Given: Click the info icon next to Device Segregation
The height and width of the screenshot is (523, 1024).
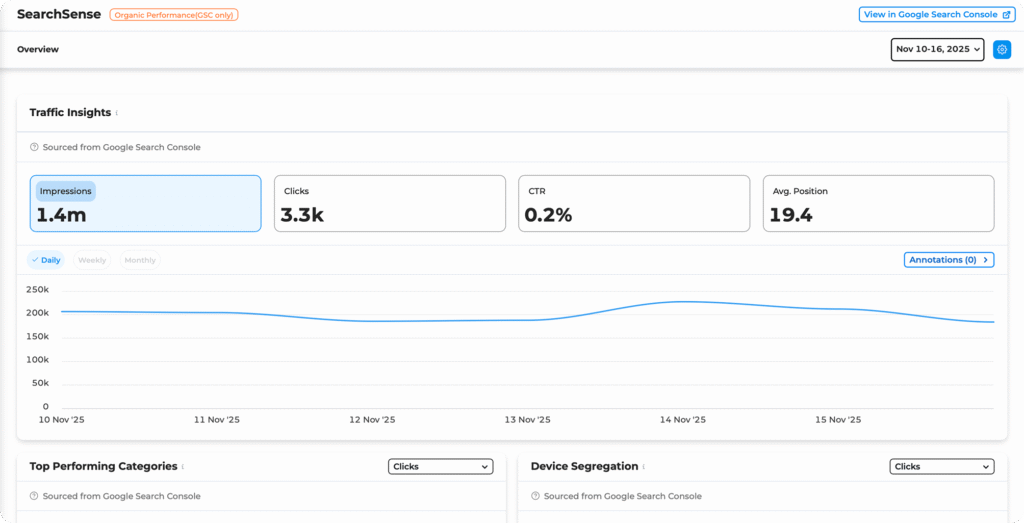Looking at the screenshot, I should coord(644,467).
